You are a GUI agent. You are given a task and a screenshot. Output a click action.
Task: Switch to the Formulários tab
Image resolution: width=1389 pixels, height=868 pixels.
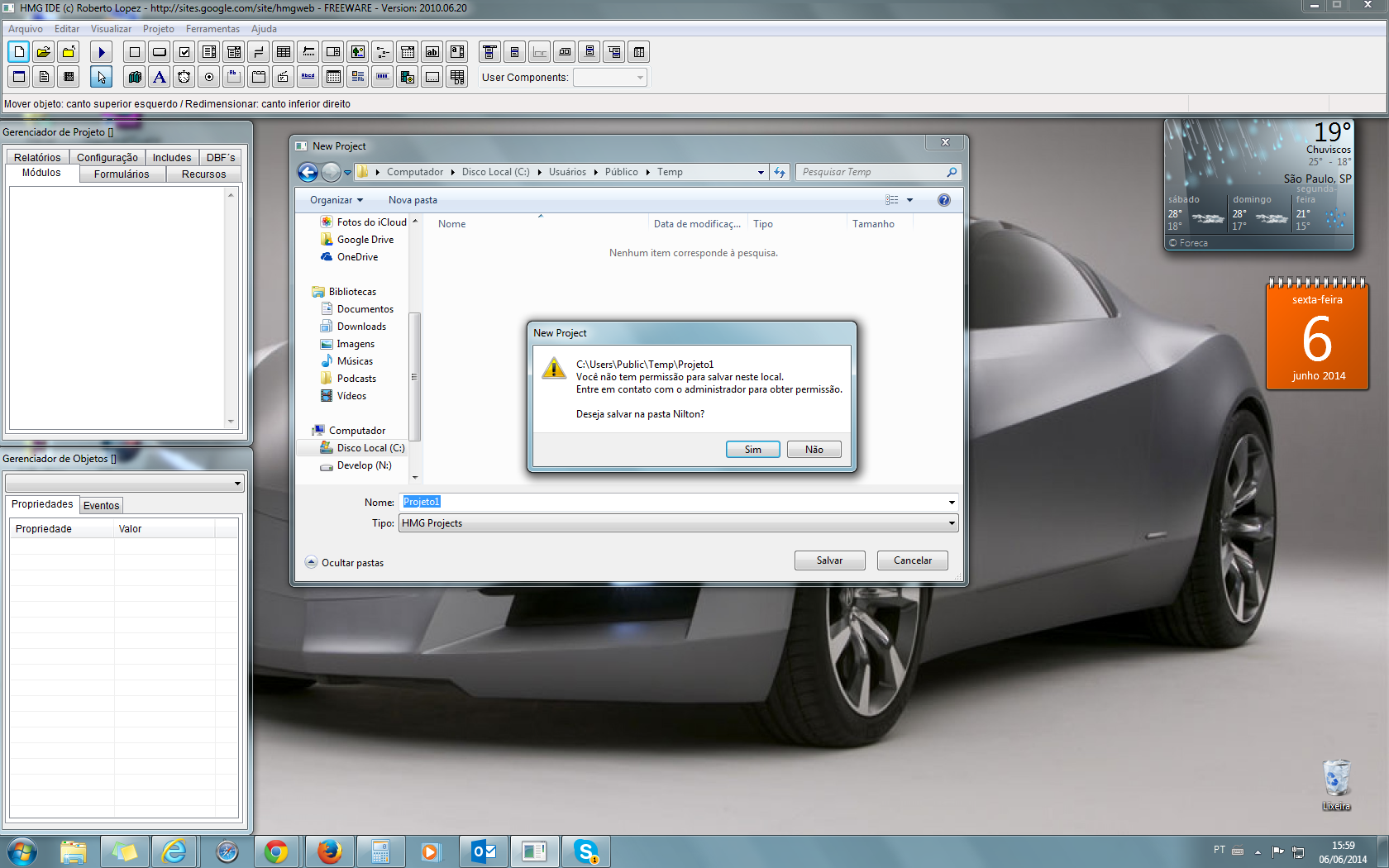point(122,174)
